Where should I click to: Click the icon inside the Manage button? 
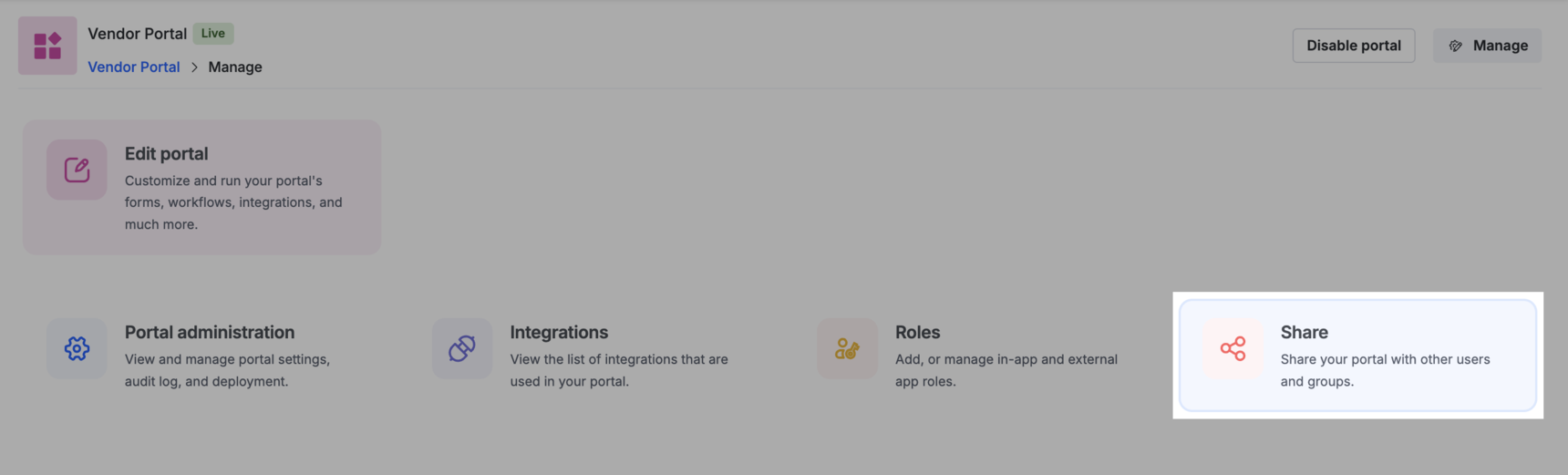[1456, 46]
